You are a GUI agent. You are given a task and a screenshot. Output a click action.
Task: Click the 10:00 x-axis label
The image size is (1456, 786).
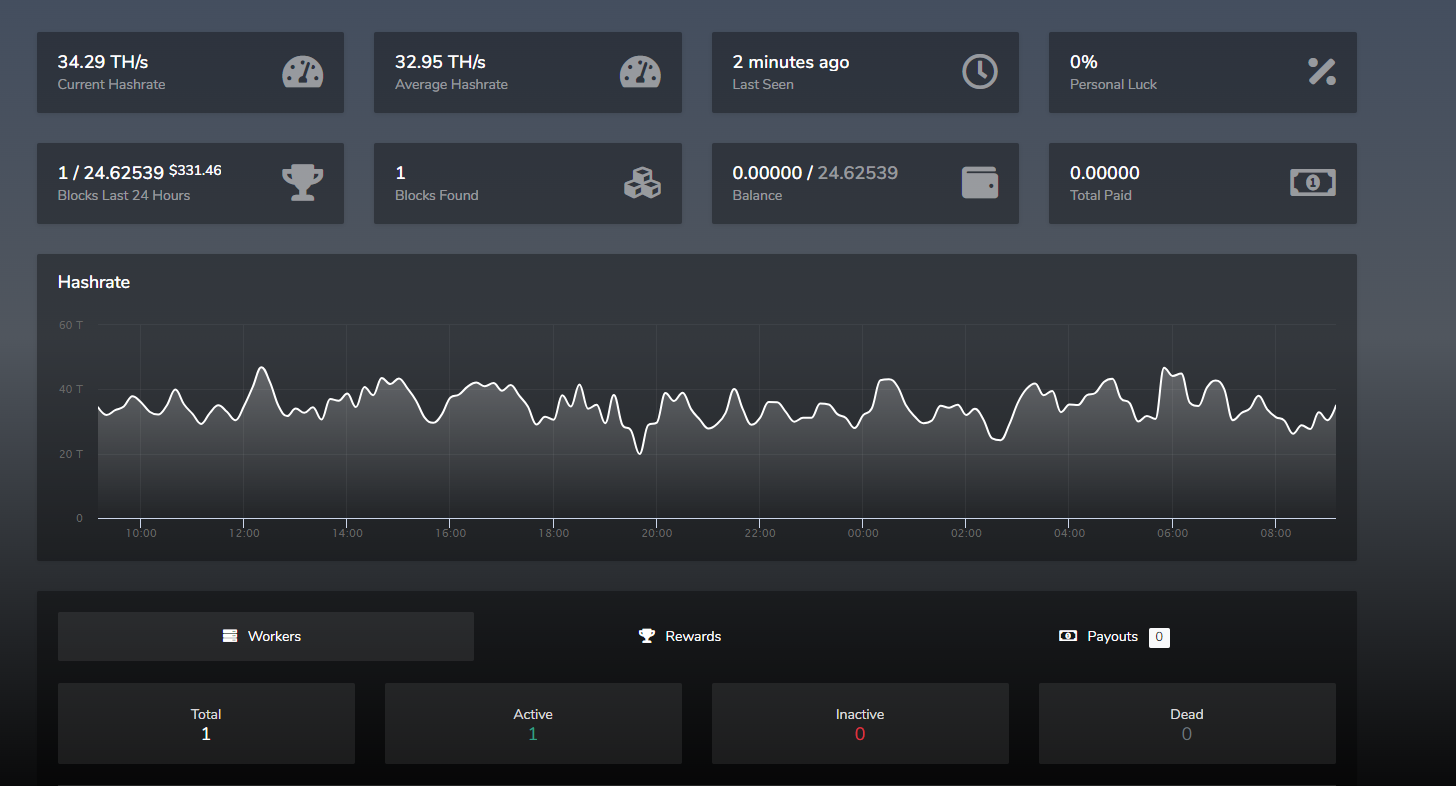click(x=141, y=533)
